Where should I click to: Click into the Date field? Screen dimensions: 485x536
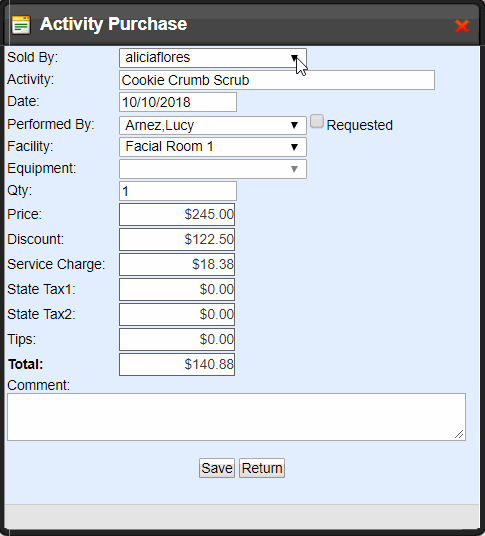(178, 102)
